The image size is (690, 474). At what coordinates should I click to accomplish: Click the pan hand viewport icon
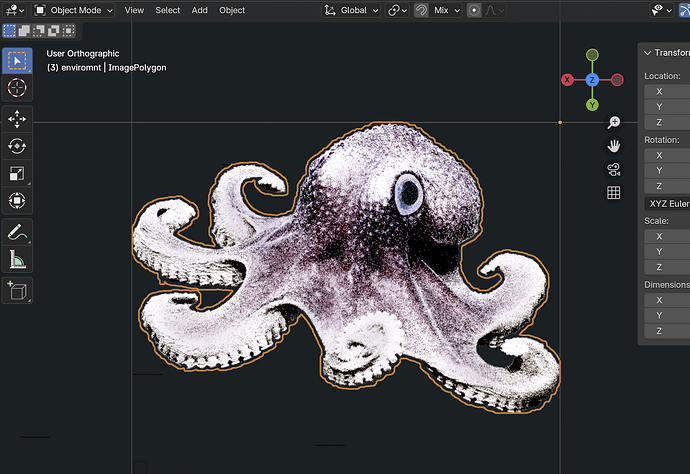[613, 146]
